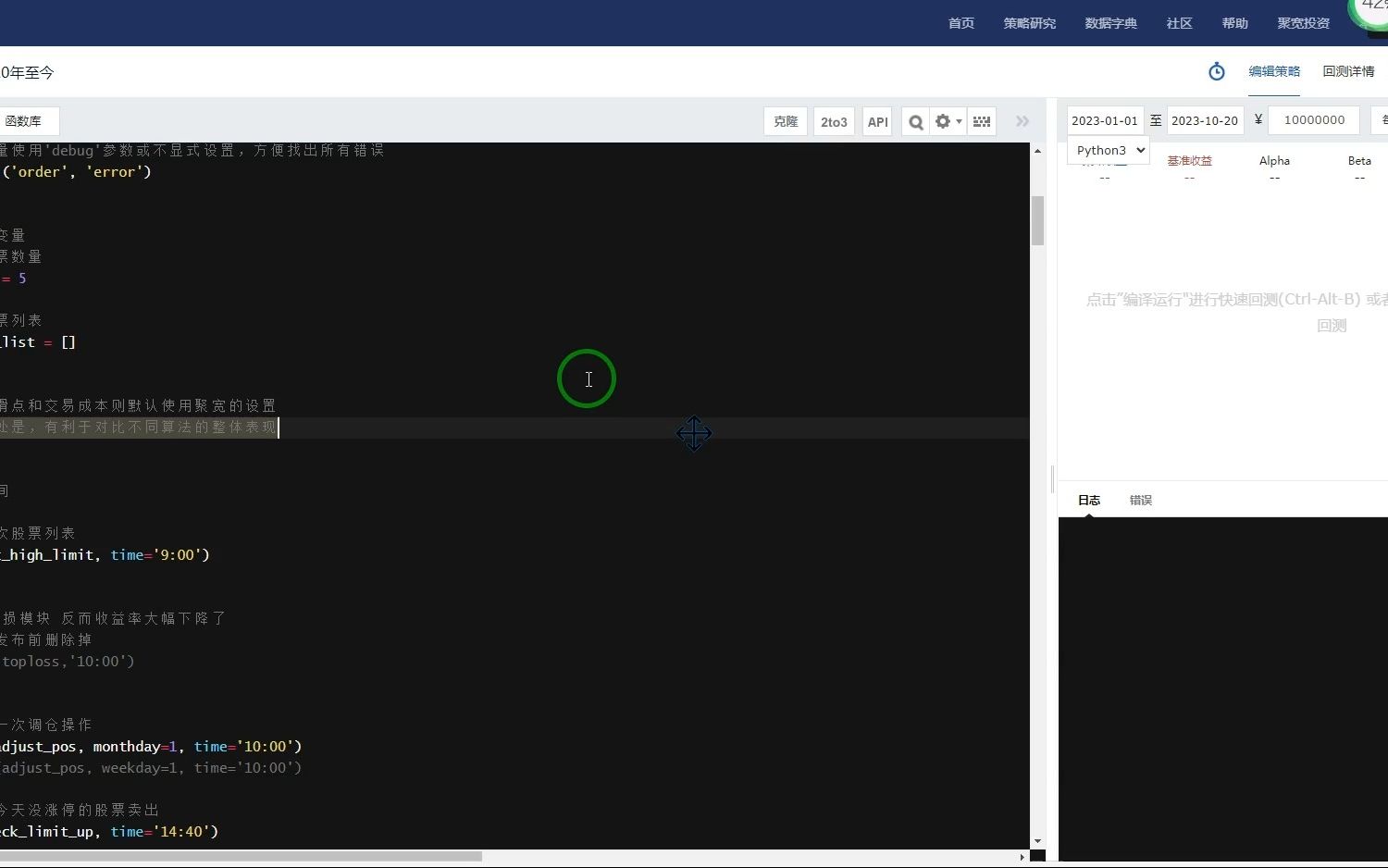The width and height of the screenshot is (1388, 868).
Task: Edit the start date 2023-01-01 field
Action: pyautogui.click(x=1105, y=120)
